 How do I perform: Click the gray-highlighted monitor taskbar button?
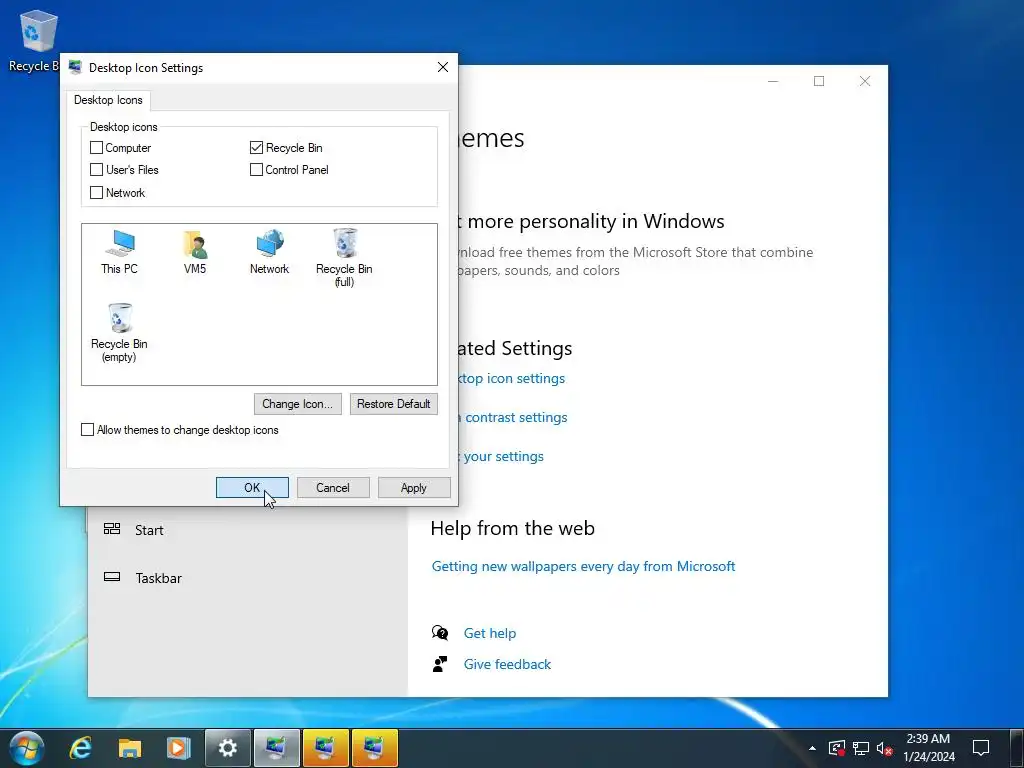click(x=277, y=748)
